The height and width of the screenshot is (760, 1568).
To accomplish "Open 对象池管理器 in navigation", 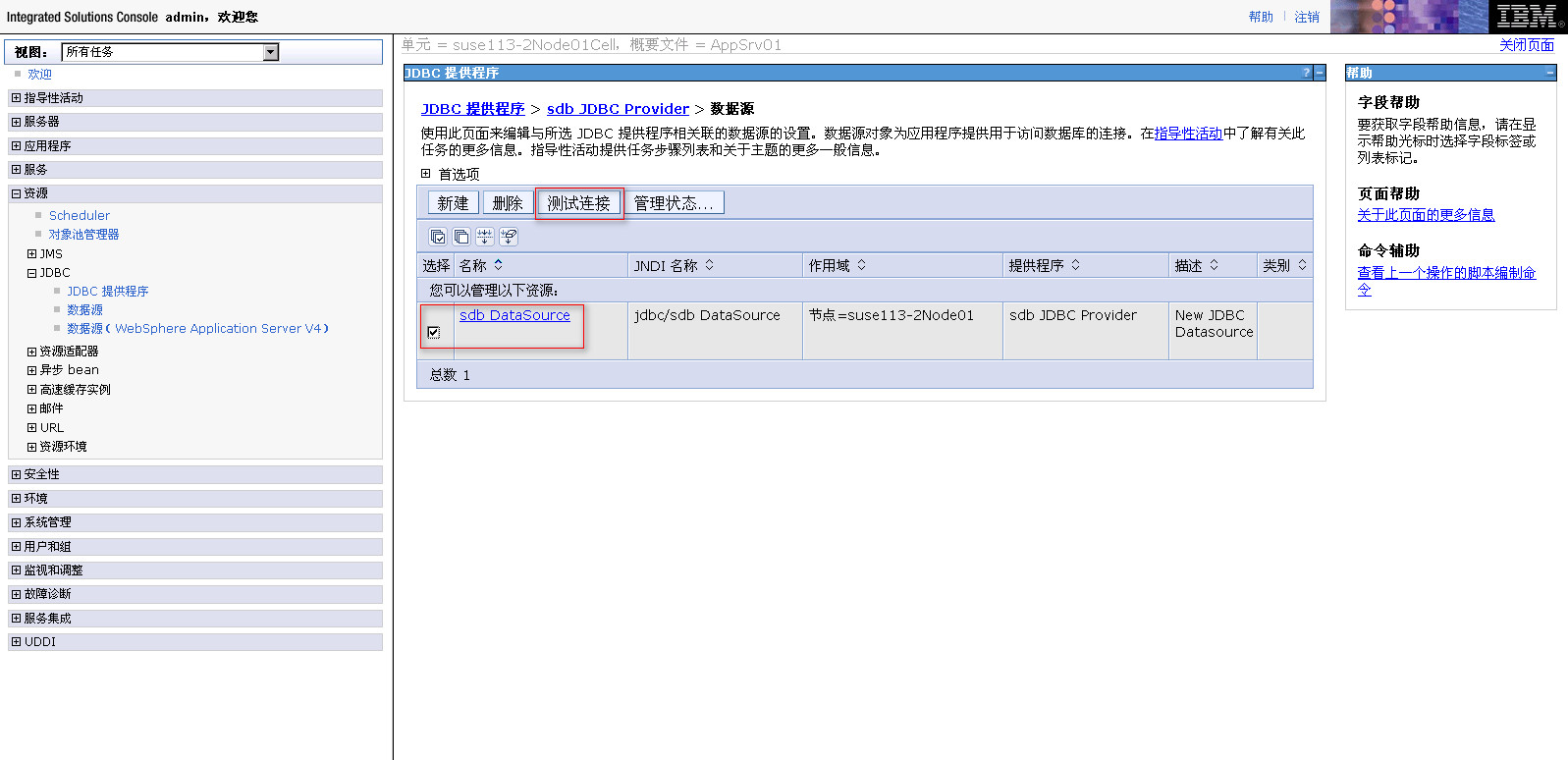I will click(84, 235).
